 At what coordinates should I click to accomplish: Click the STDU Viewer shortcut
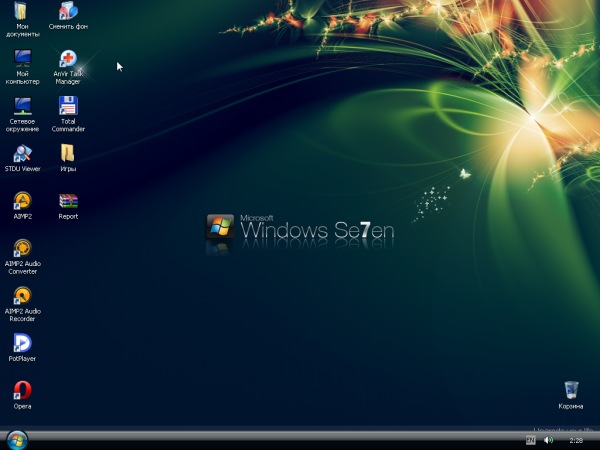coord(22,153)
